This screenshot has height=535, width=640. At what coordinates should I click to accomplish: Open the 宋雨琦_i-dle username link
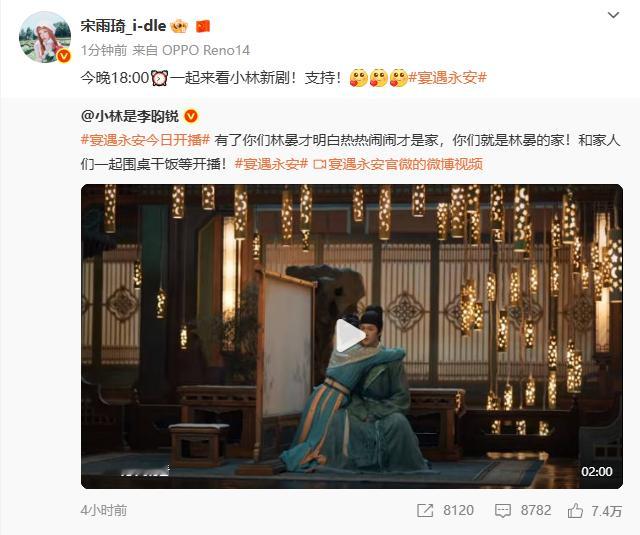point(123,26)
